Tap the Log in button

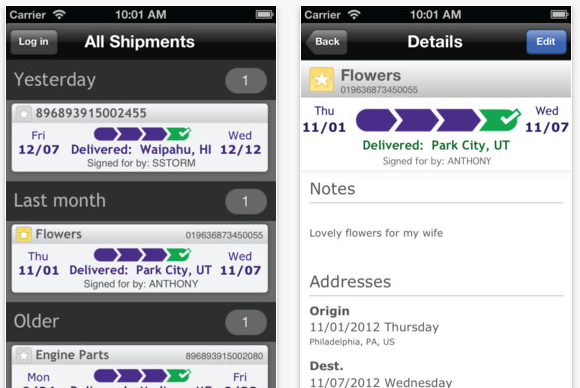click(34, 42)
